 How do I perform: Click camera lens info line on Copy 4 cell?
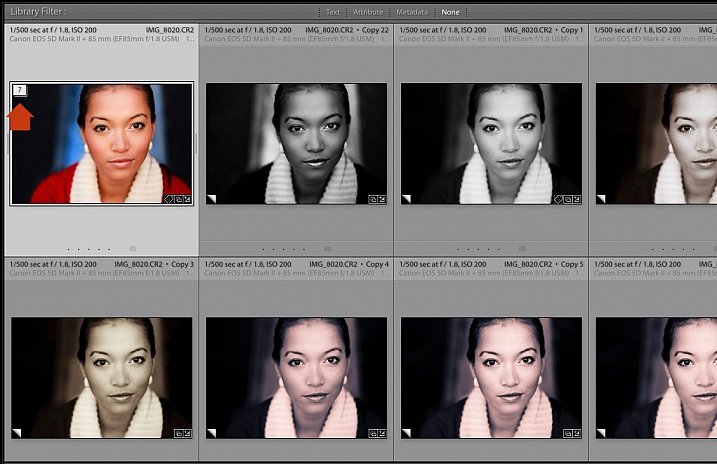pos(296,273)
